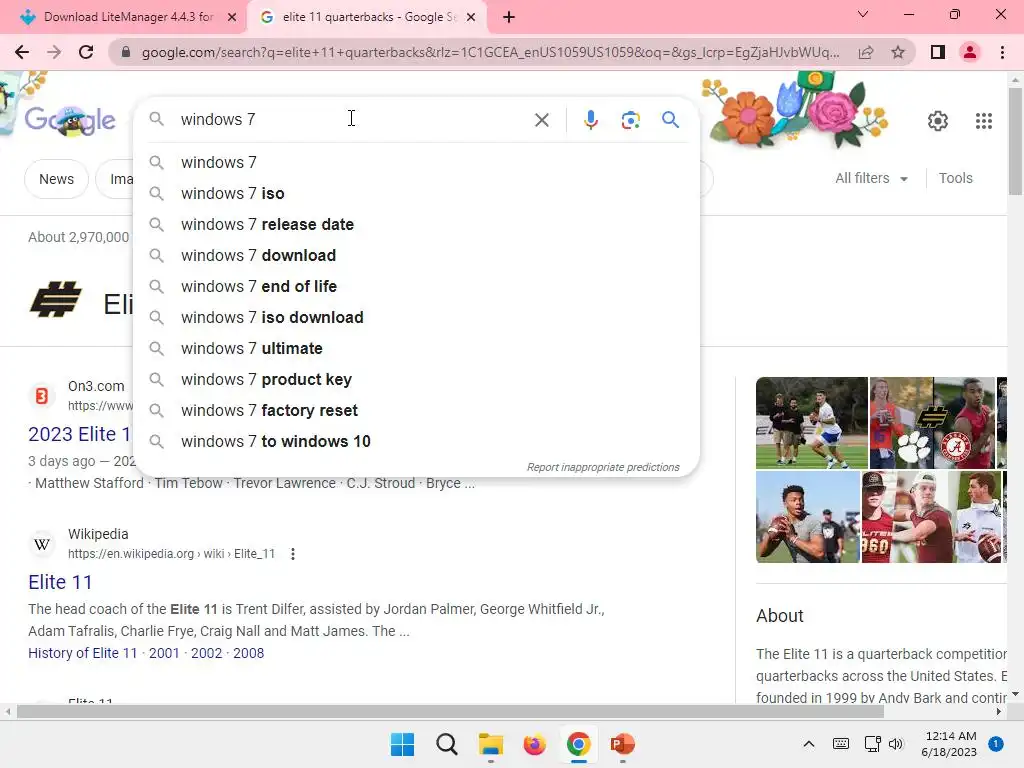This screenshot has width=1024, height=768.
Task: Click Google doodle logo
Action: [71, 121]
